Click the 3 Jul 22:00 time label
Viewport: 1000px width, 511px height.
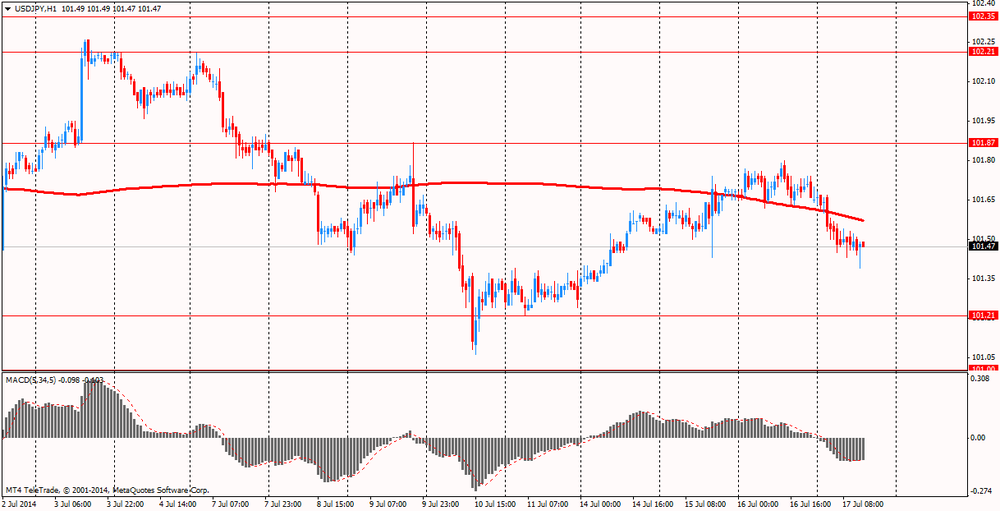(124, 504)
